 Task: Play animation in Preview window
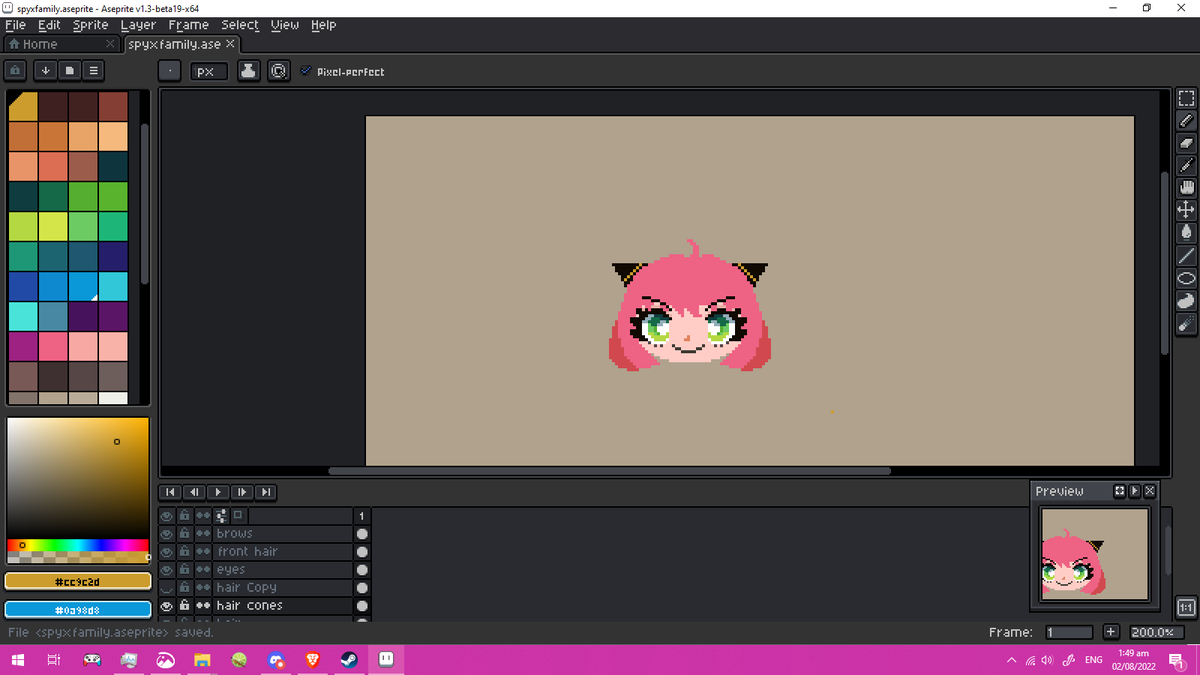point(1135,491)
